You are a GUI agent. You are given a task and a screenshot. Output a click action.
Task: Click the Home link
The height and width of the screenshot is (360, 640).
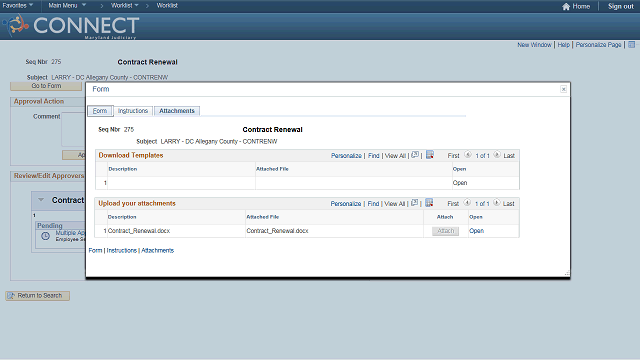point(581,6)
